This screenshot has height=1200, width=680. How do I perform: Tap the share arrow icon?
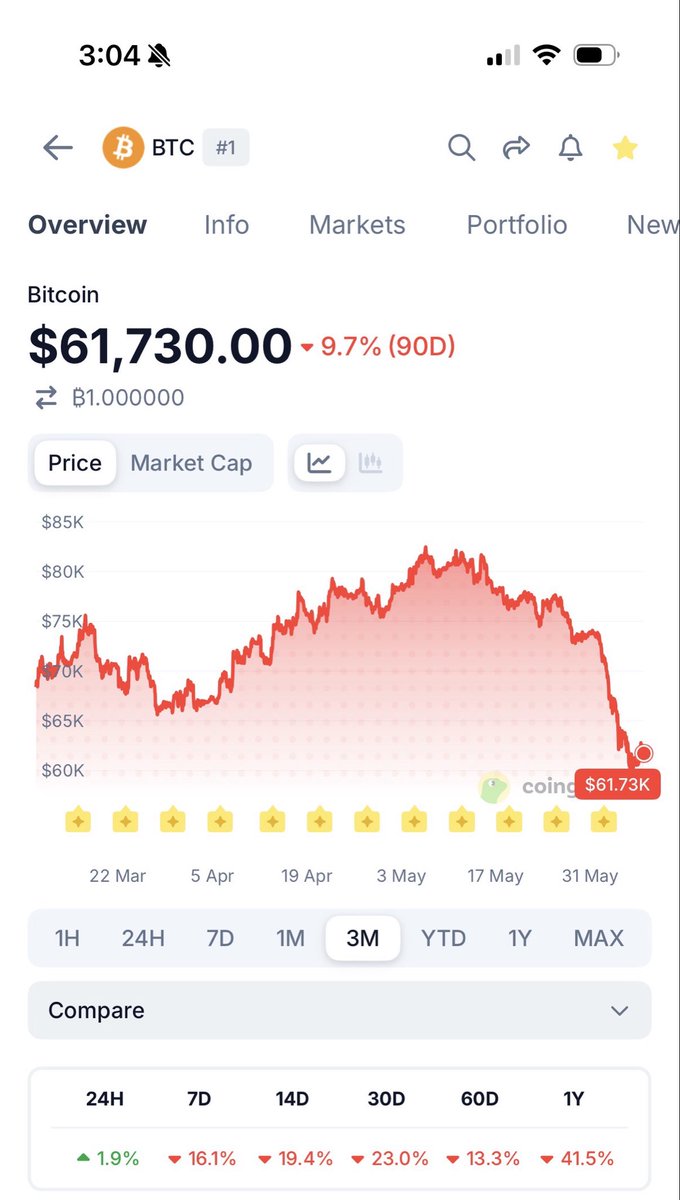(x=516, y=148)
